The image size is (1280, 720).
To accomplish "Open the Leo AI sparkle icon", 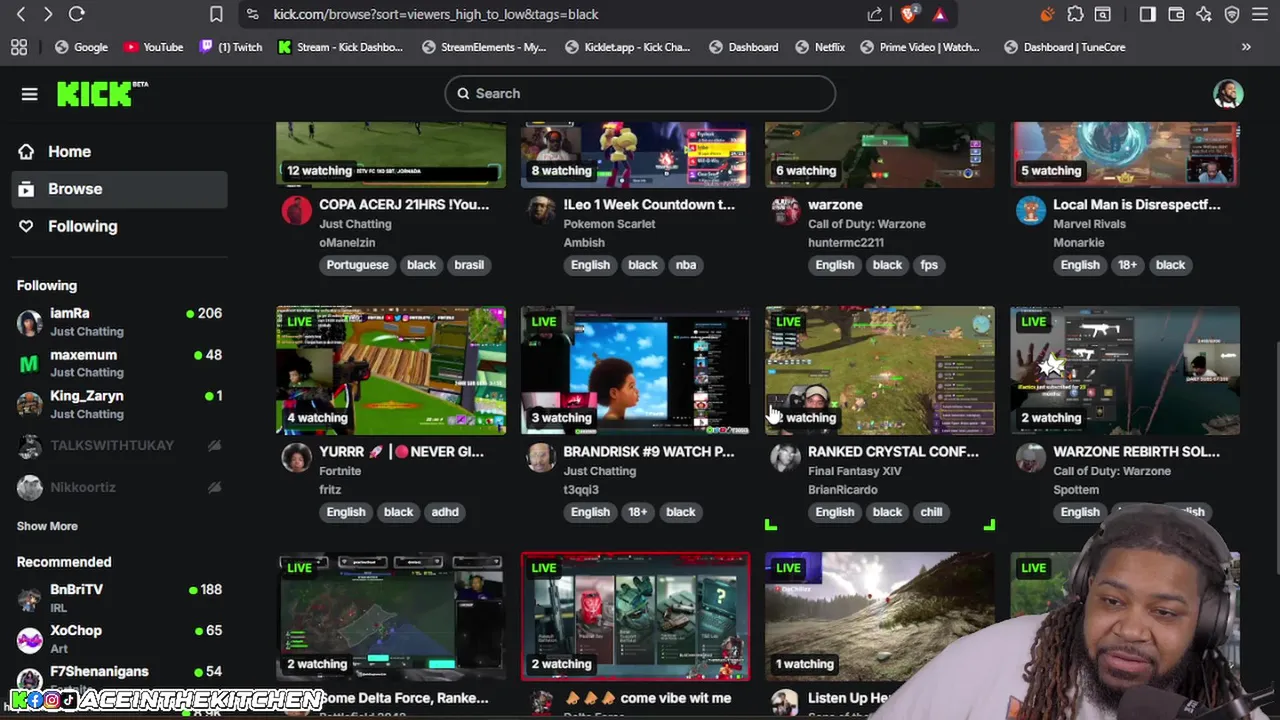I will [1204, 14].
